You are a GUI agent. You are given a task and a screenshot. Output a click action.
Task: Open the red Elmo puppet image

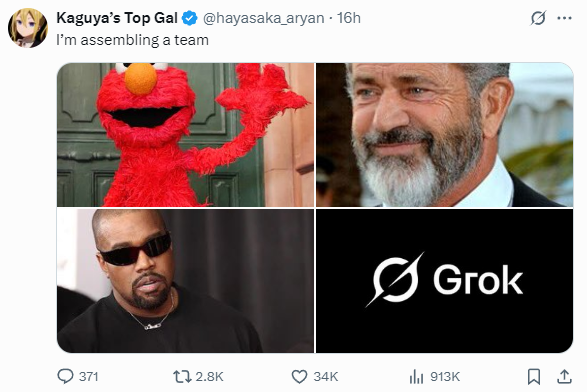(x=185, y=135)
